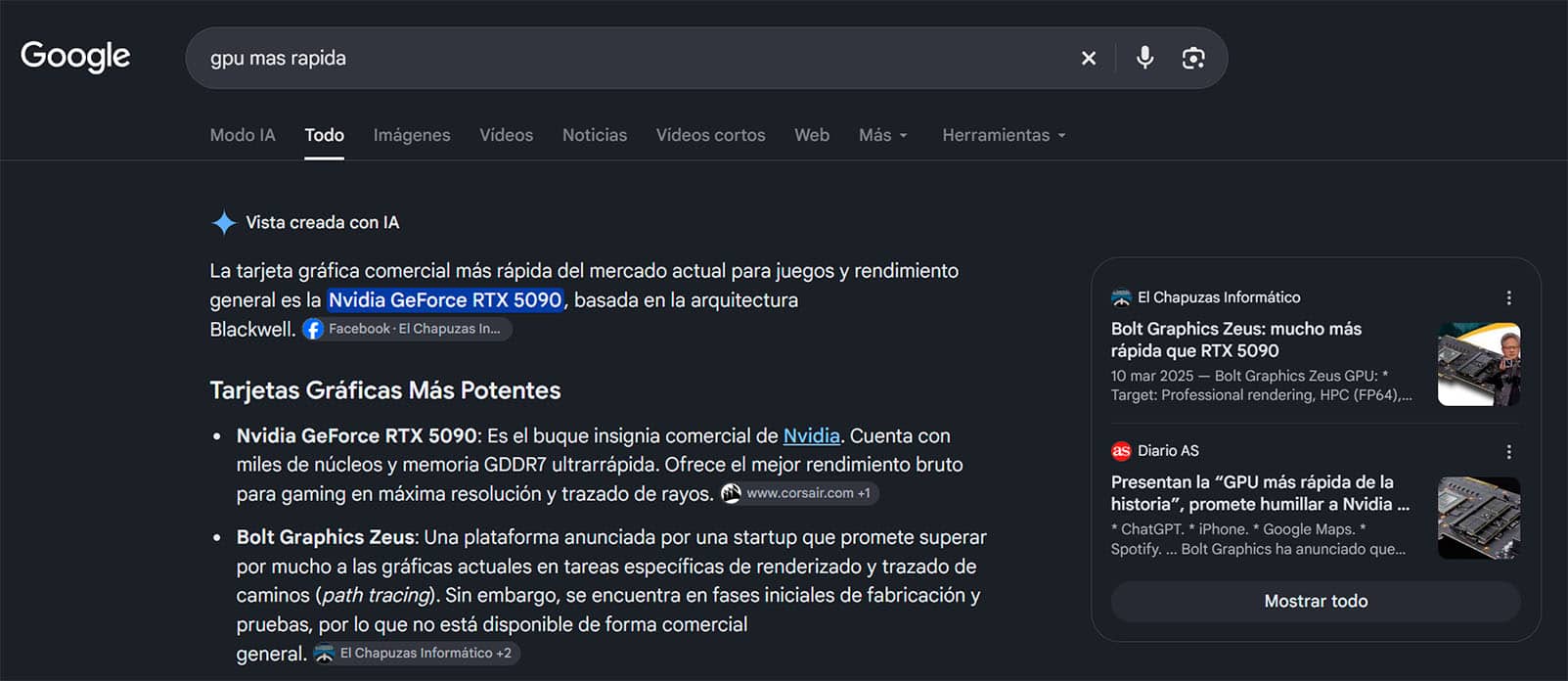Click the Mostrar todo button
This screenshot has height=681, width=1568.
[1316, 602]
